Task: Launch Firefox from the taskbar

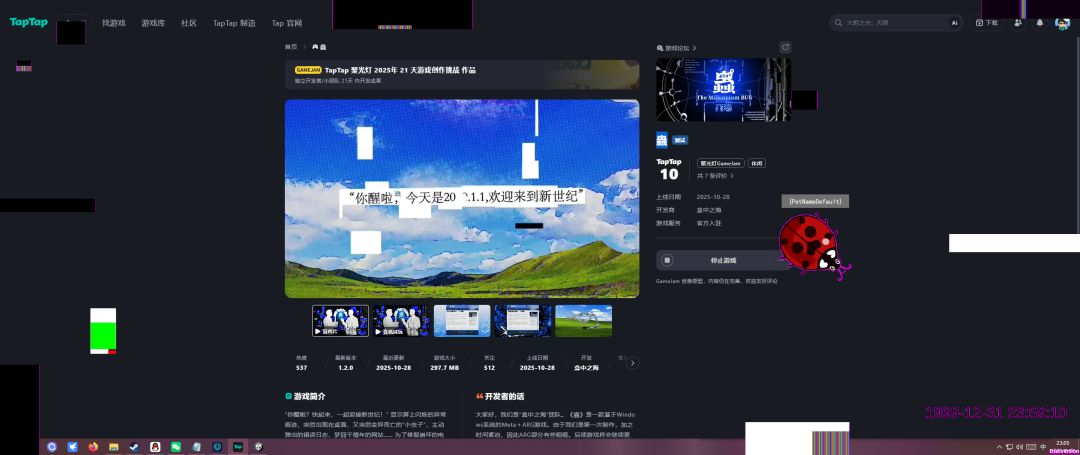Action: pyautogui.click(x=93, y=447)
